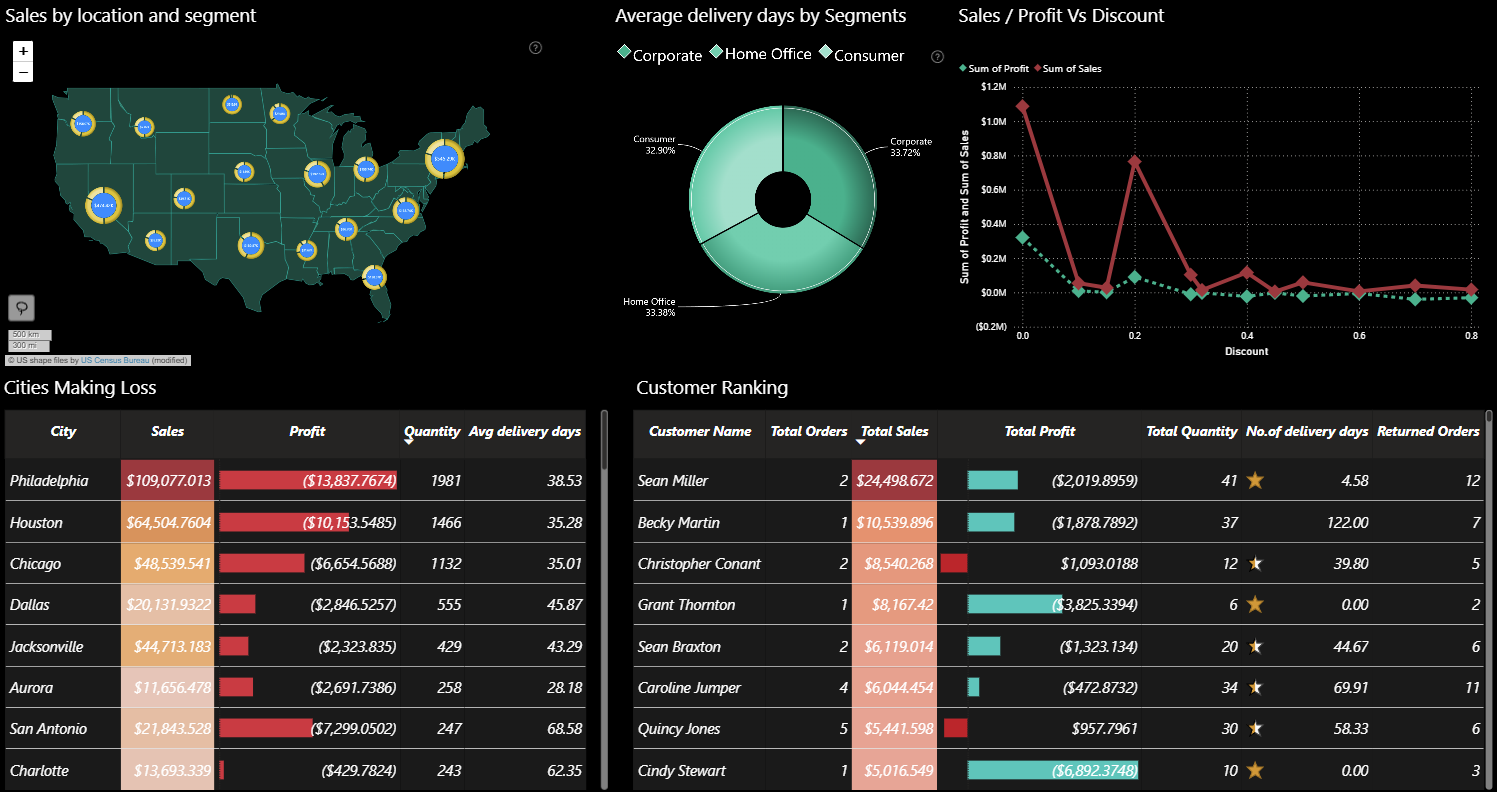Sort by Returned Orders column header
Screen dimensions: 1497x792
click(x=1428, y=432)
